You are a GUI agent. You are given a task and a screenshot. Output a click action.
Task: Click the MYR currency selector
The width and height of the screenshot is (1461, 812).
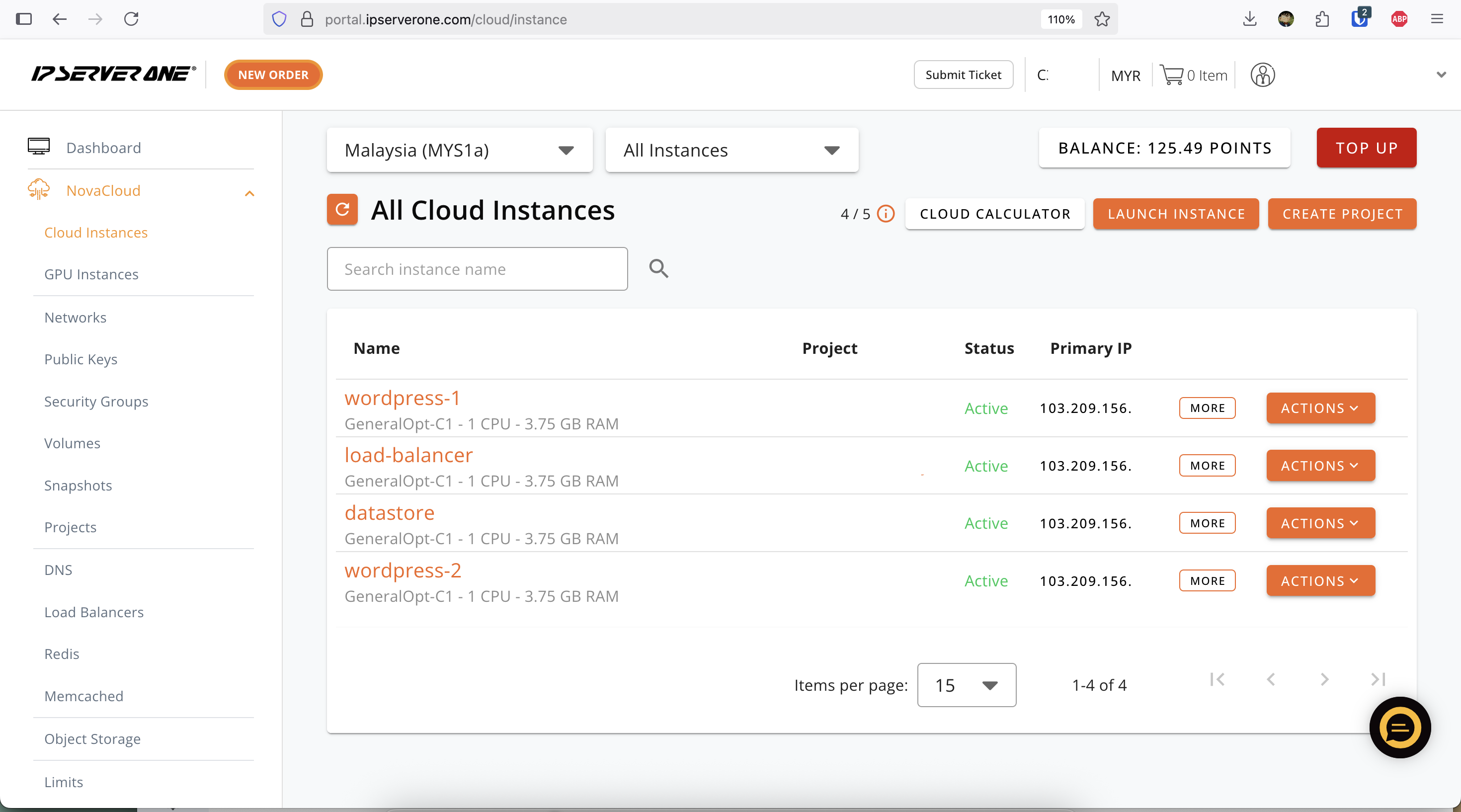(x=1125, y=76)
